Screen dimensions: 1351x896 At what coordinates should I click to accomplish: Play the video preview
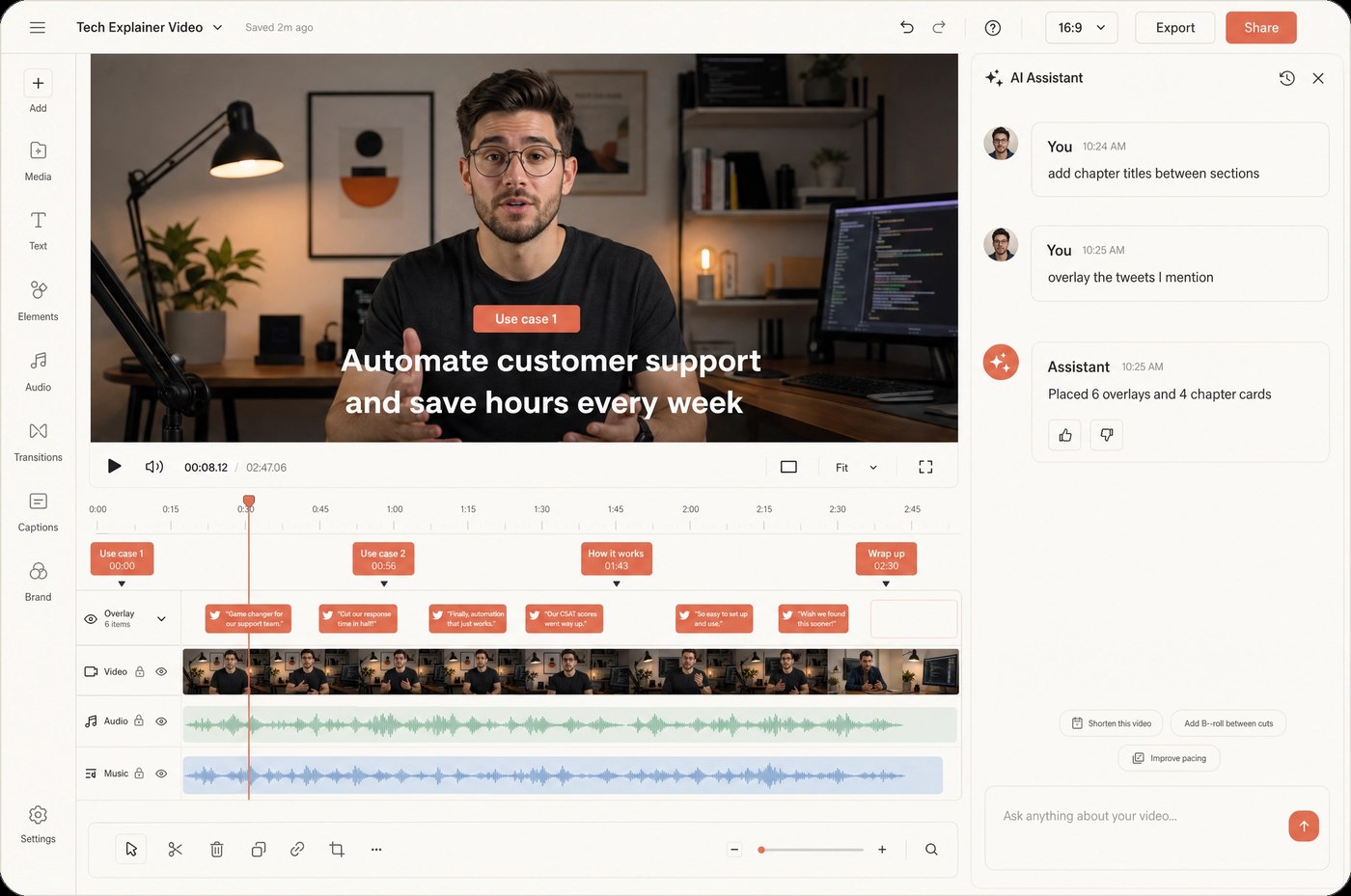114,467
